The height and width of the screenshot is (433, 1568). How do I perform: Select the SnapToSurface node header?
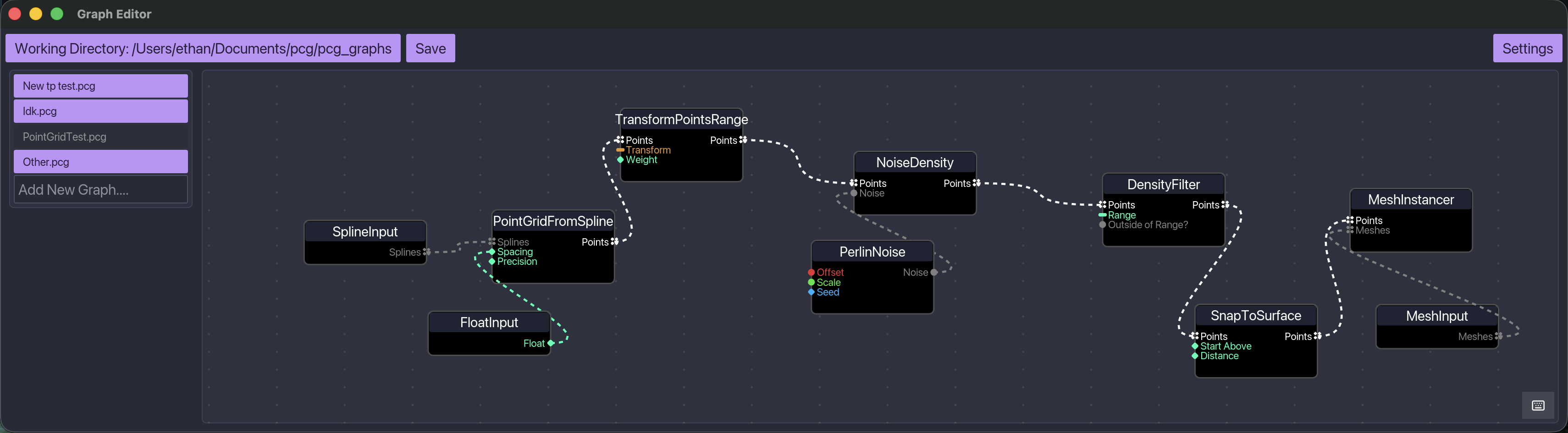1256,316
